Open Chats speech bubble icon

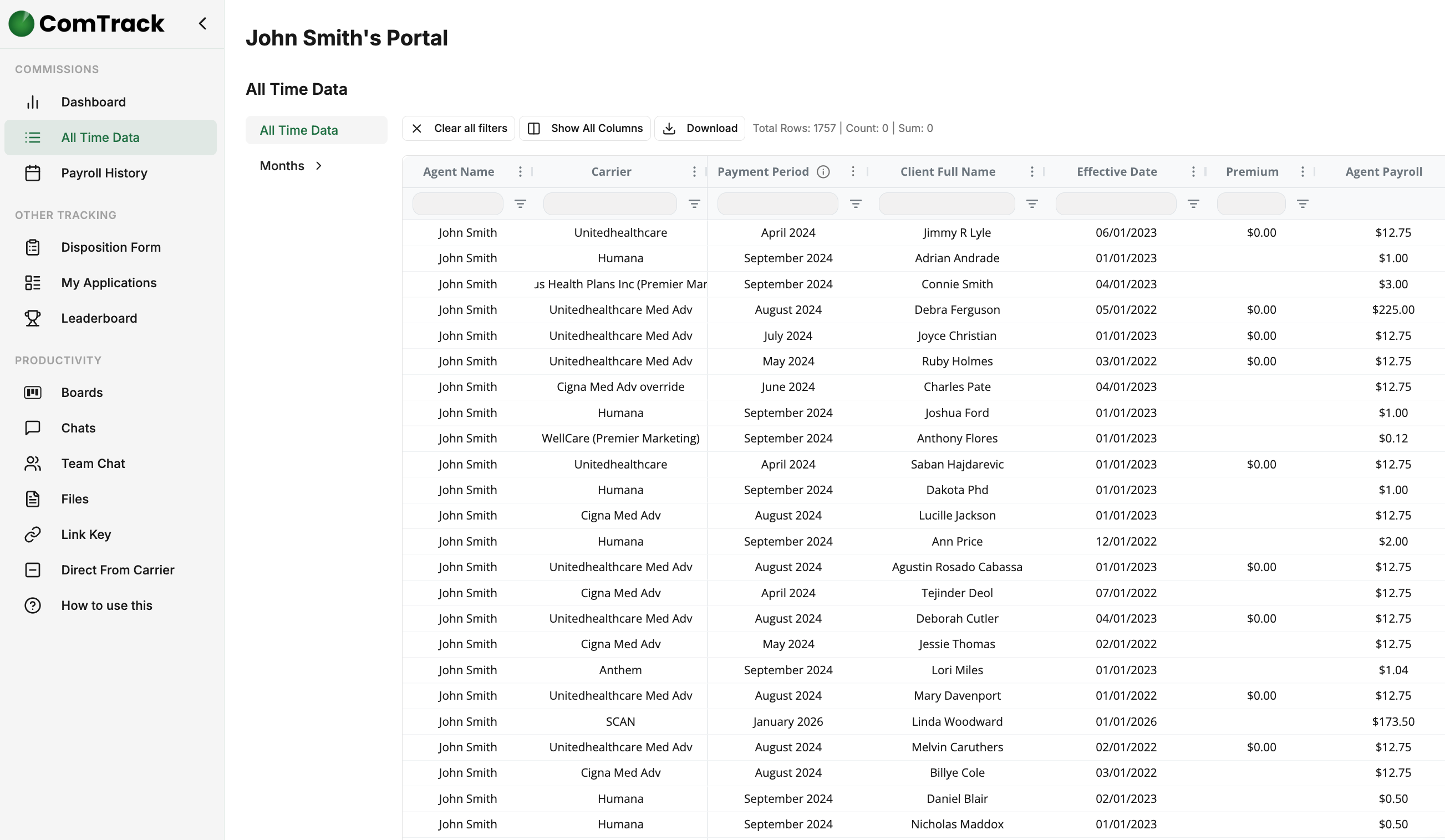33,428
